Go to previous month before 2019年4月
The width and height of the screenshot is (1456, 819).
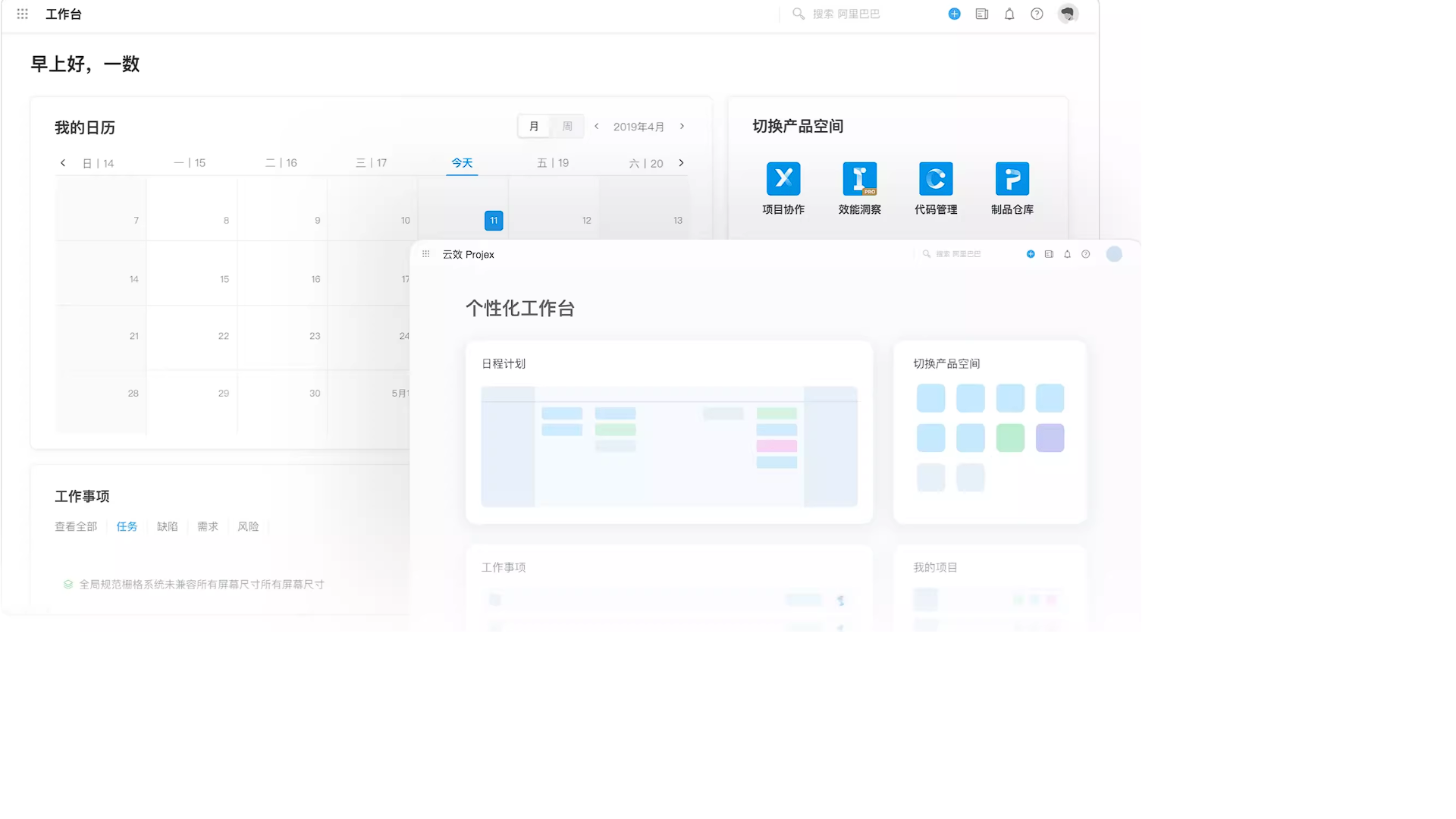pyautogui.click(x=597, y=127)
